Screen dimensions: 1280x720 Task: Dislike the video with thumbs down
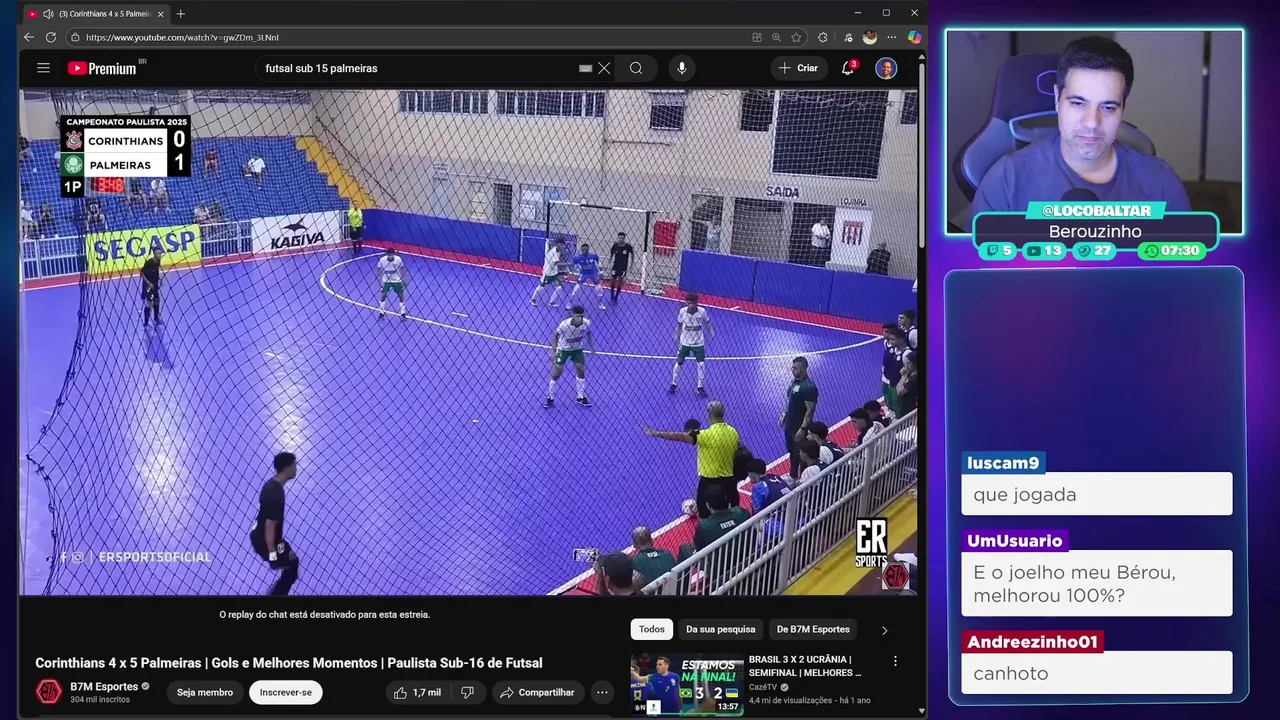(x=467, y=692)
